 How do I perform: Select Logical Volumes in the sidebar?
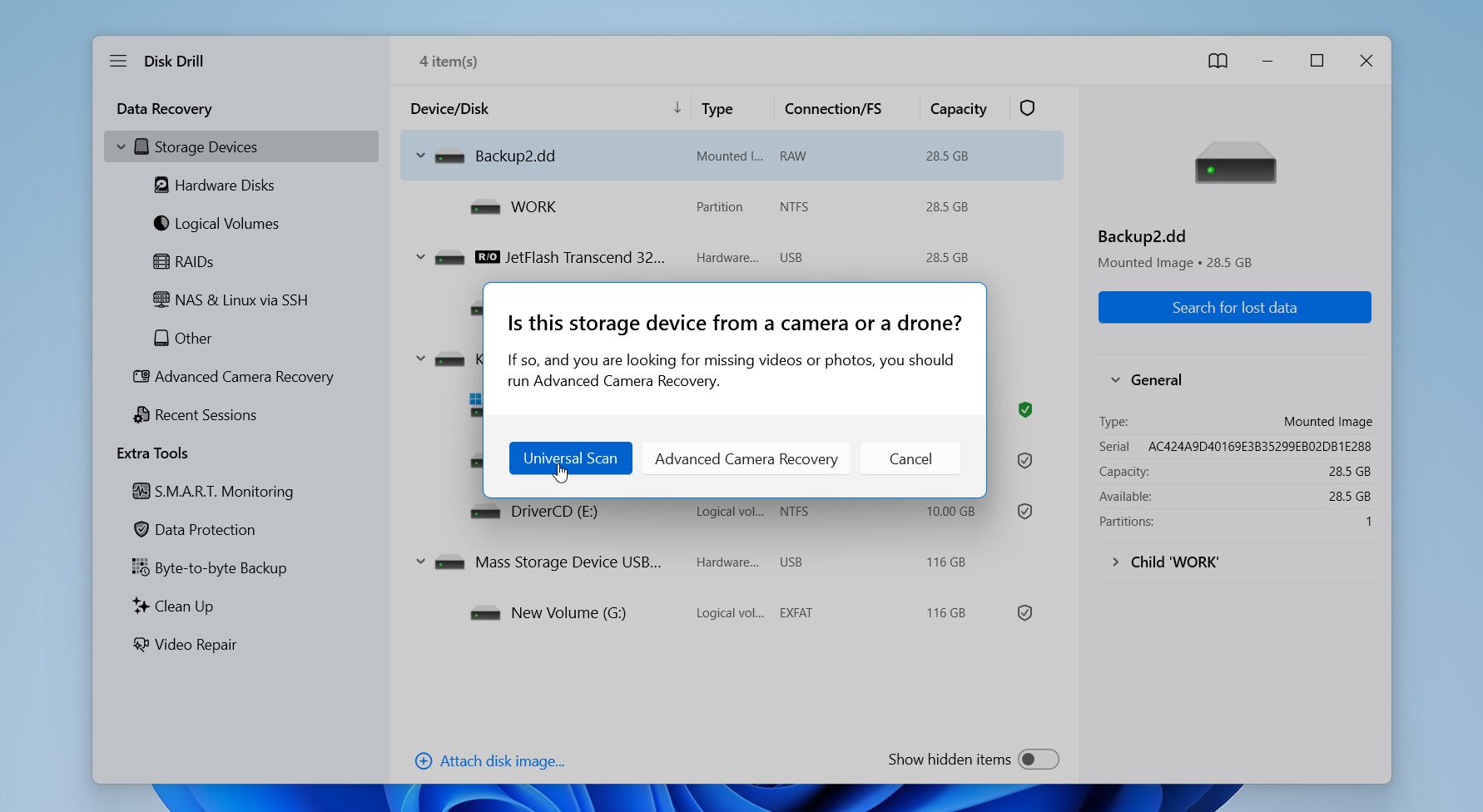(216, 224)
